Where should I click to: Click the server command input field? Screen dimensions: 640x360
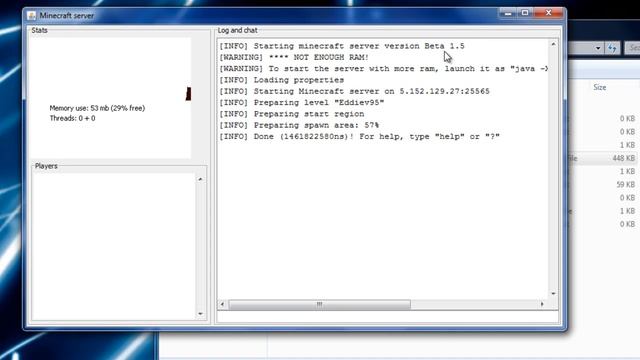click(387, 317)
